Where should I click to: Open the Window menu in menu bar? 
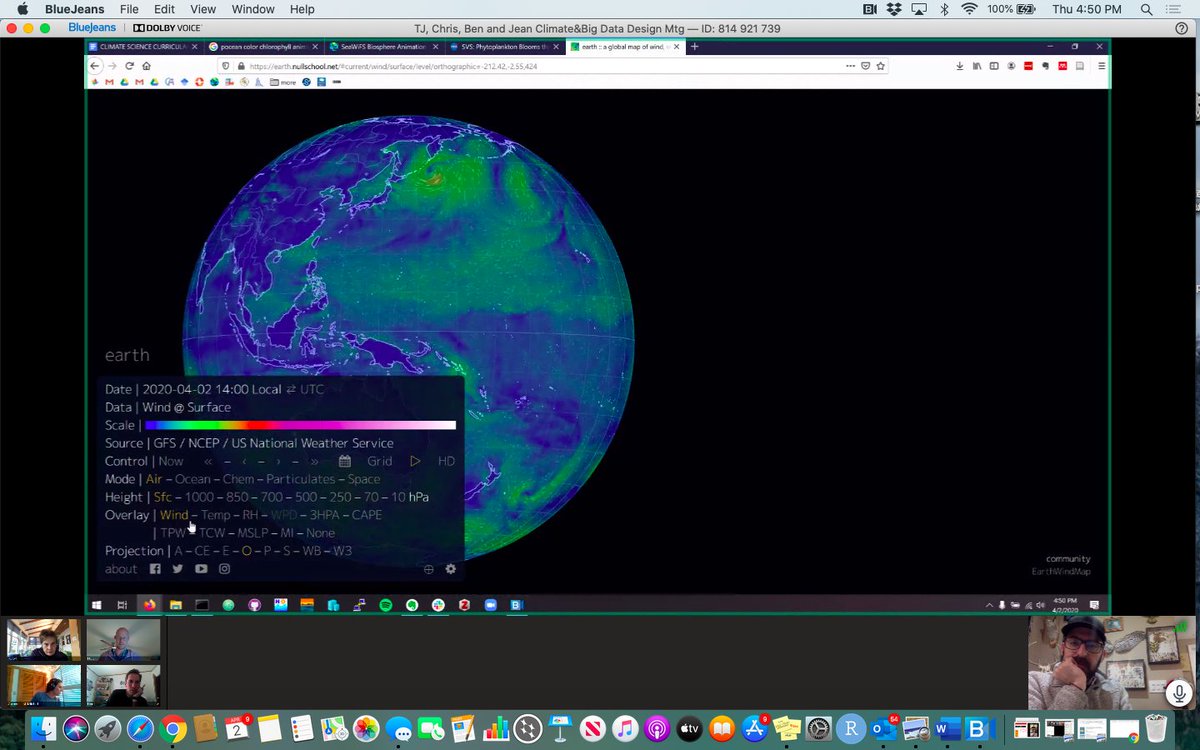click(253, 9)
